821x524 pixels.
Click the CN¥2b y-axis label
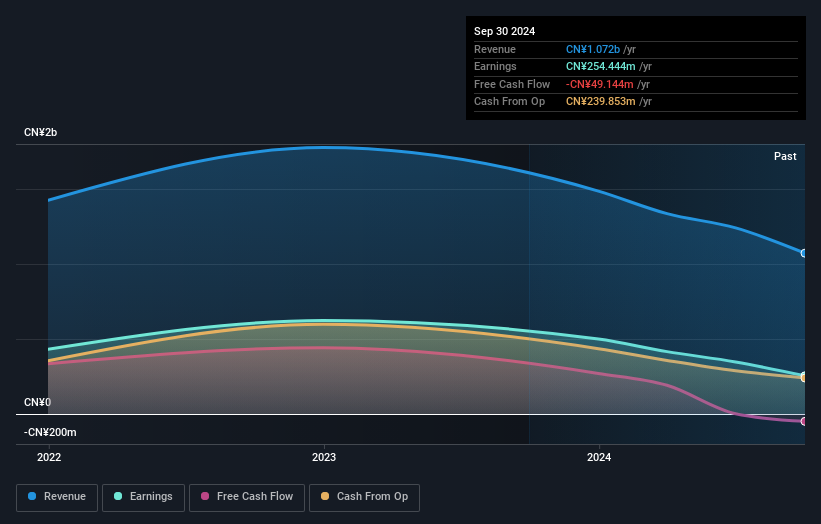tap(40, 132)
